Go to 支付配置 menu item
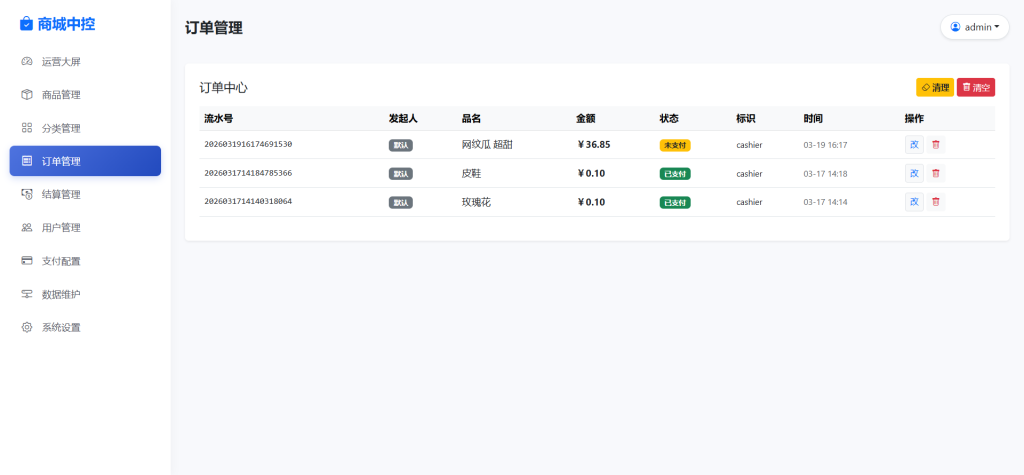Image resolution: width=1024 pixels, height=475 pixels. pos(85,261)
